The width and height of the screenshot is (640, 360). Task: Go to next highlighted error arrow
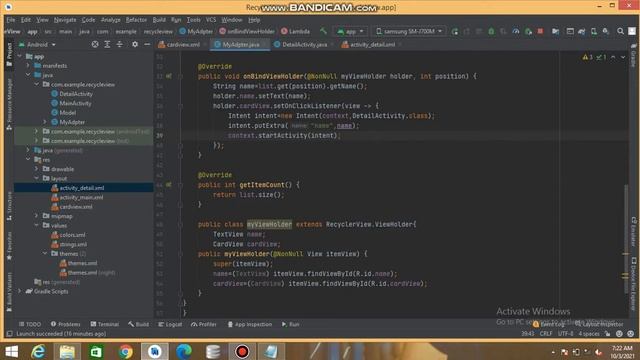pyautogui.click(x=623, y=57)
